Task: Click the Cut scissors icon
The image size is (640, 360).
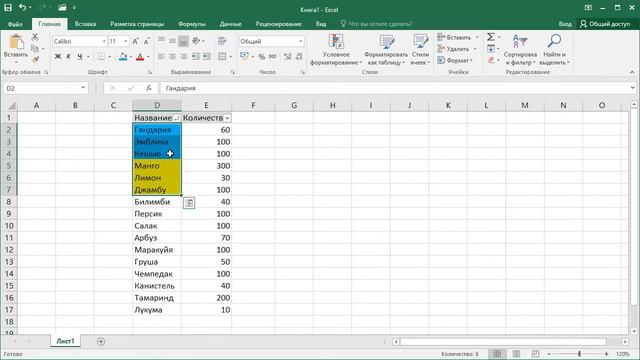Action: pos(35,38)
